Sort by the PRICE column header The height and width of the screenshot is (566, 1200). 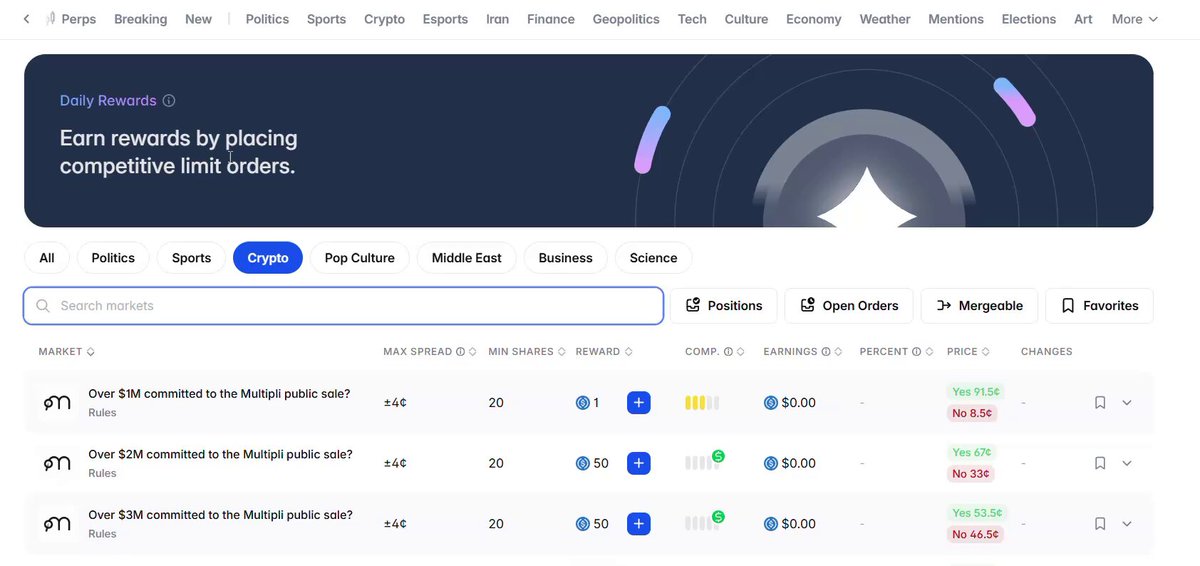pyautogui.click(x=969, y=352)
